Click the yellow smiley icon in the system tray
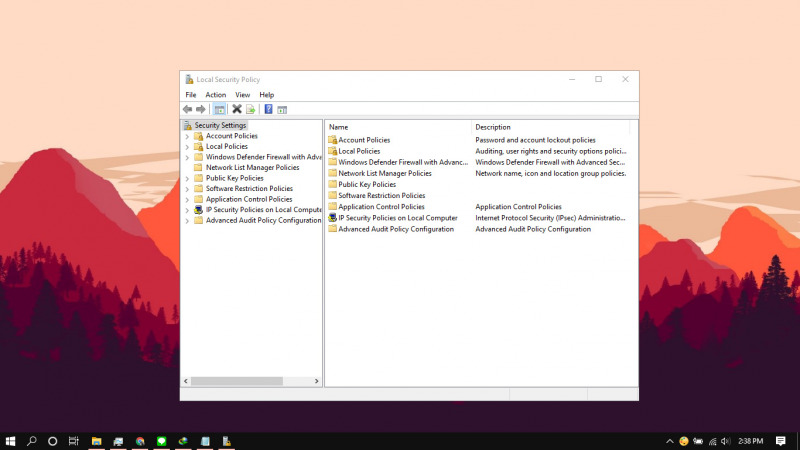Image resolution: width=800 pixels, height=450 pixels. [684, 441]
